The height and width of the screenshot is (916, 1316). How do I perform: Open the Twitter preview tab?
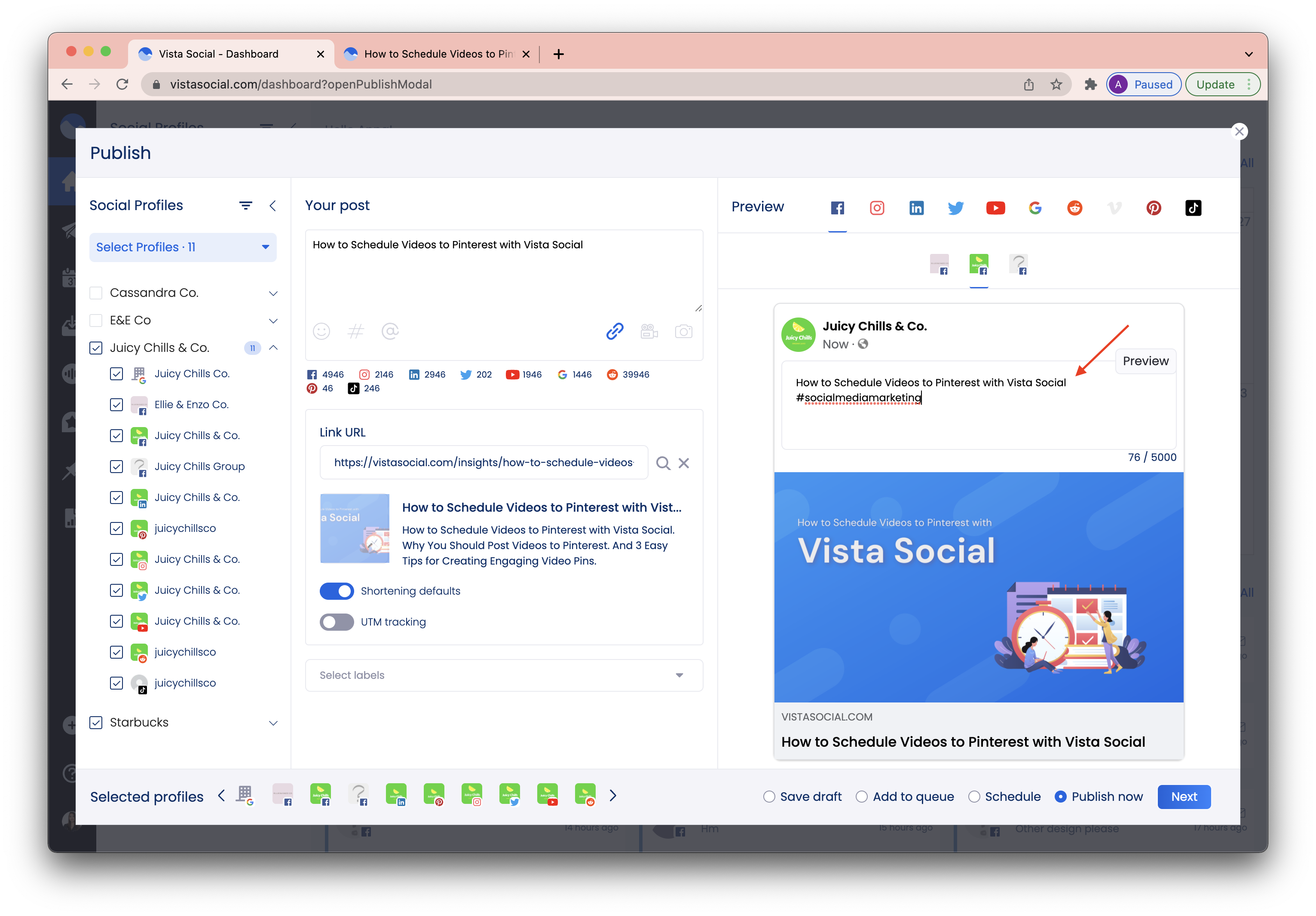pyautogui.click(x=955, y=208)
